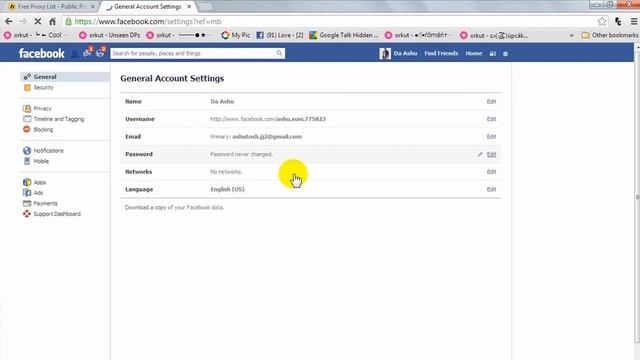
Task: Open orkut - Unseen DPz bookmark
Action: 109,36
